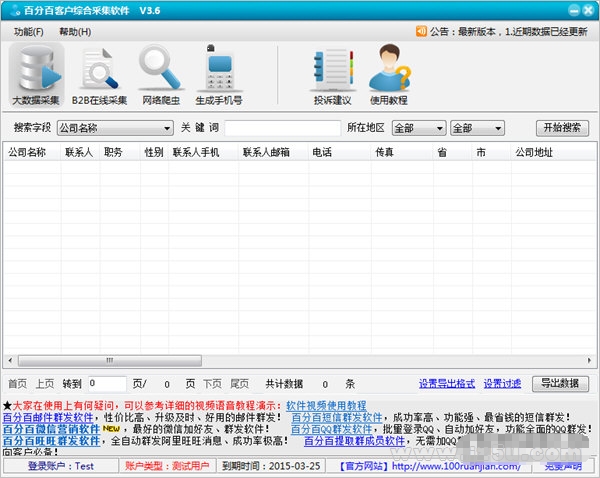Open the 百分百微信营销软件 link

coord(51,429)
